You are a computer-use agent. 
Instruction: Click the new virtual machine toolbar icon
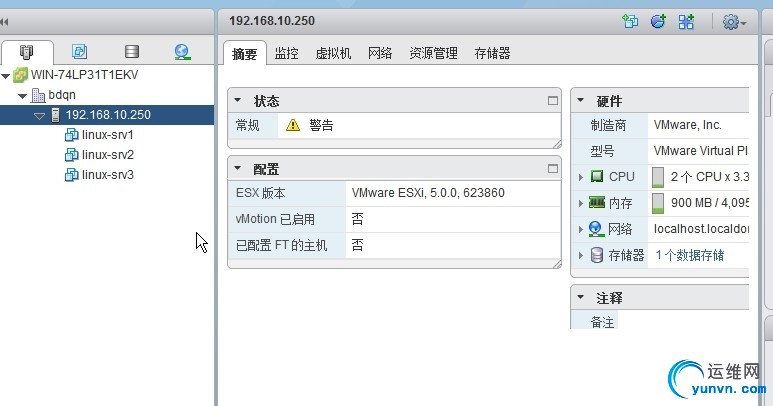click(x=630, y=21)
